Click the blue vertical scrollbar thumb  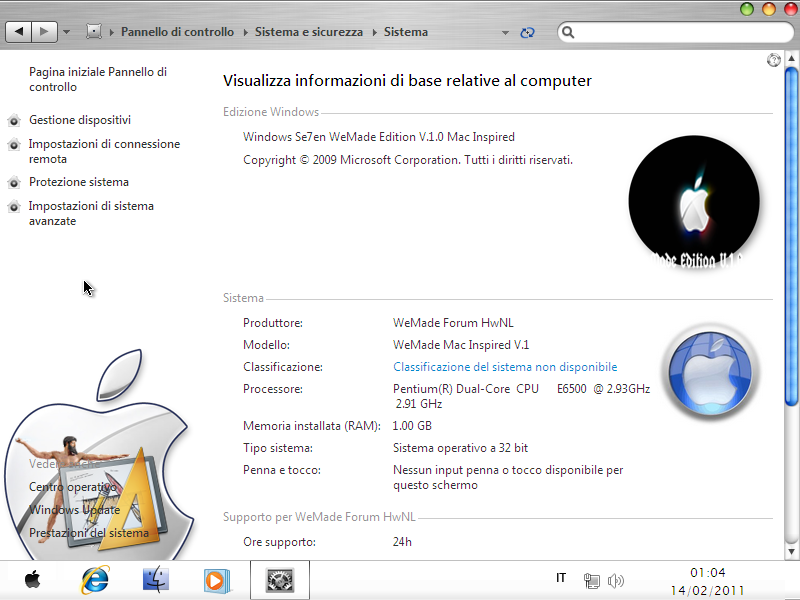pos(791,235)
